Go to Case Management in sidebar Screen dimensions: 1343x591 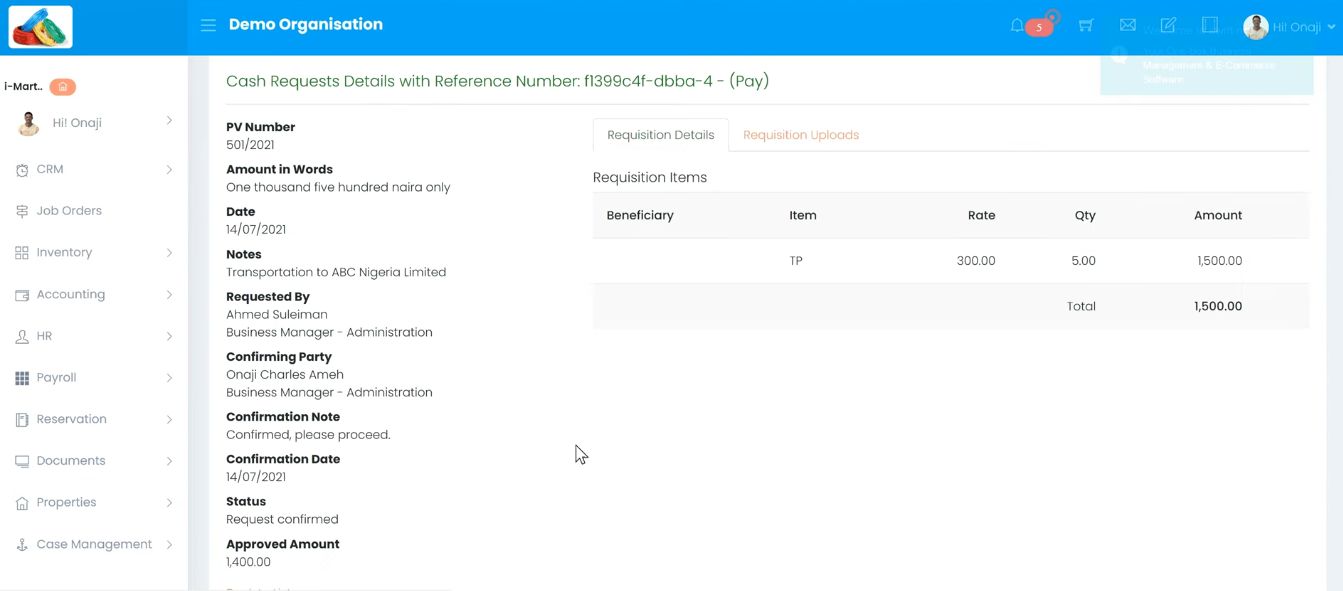pyautogui.click(x=94, y=545)
